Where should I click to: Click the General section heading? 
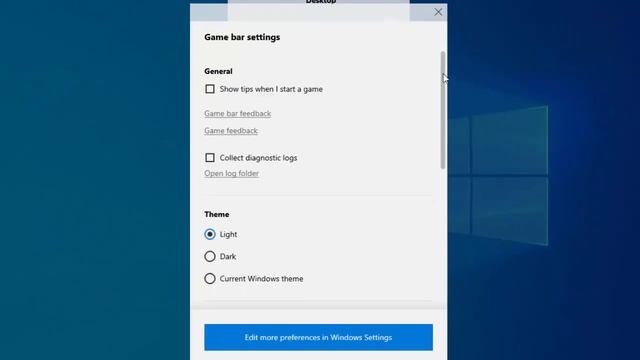(x=218, y=71)
